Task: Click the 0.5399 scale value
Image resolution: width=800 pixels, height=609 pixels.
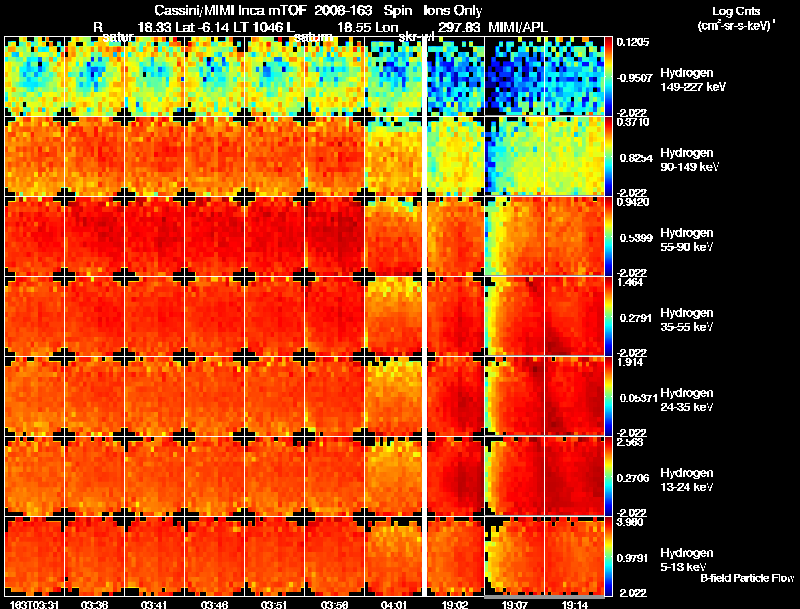Action: tap(636, 238)
